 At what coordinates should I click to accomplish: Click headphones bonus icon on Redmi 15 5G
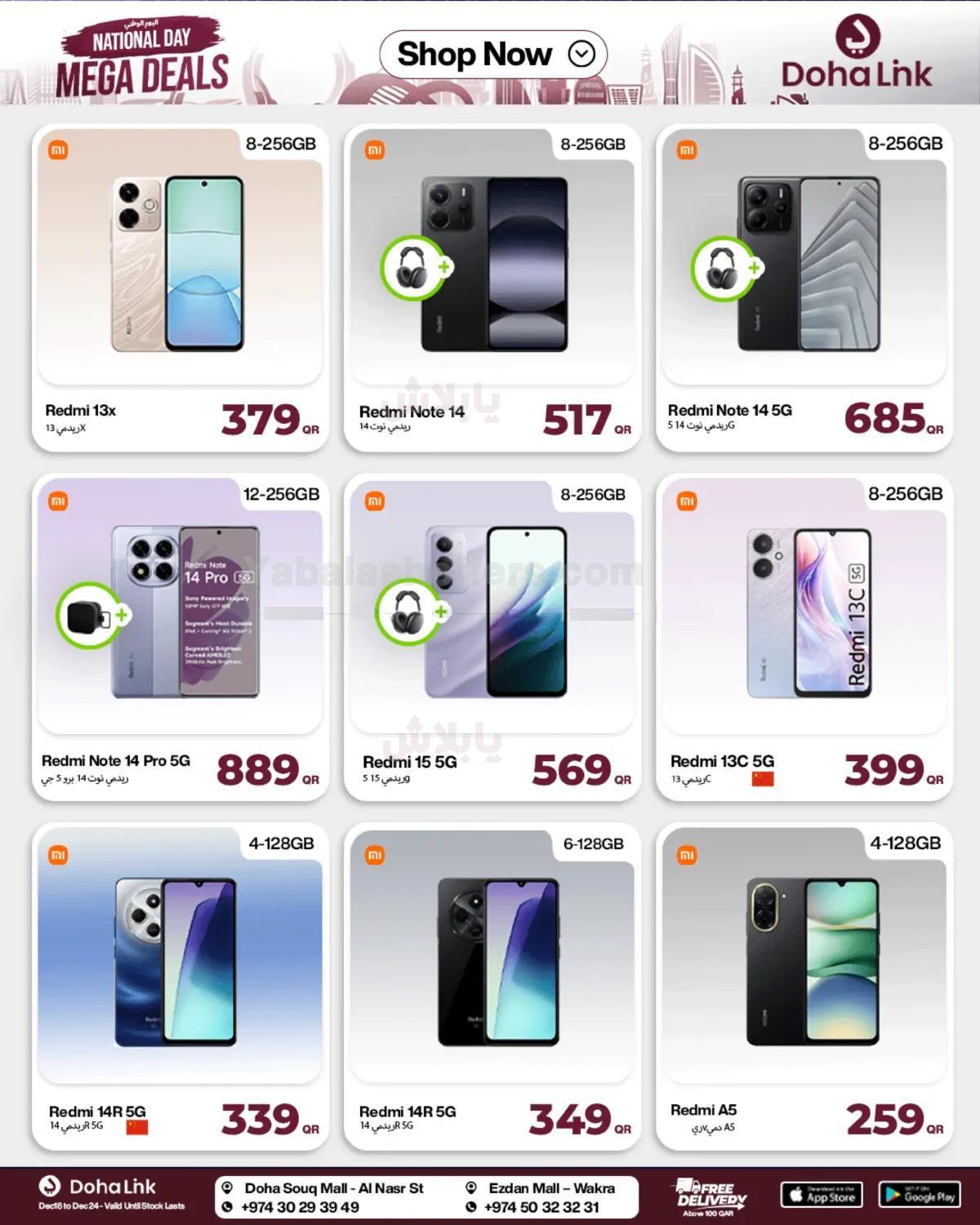[x=409, y=612]
